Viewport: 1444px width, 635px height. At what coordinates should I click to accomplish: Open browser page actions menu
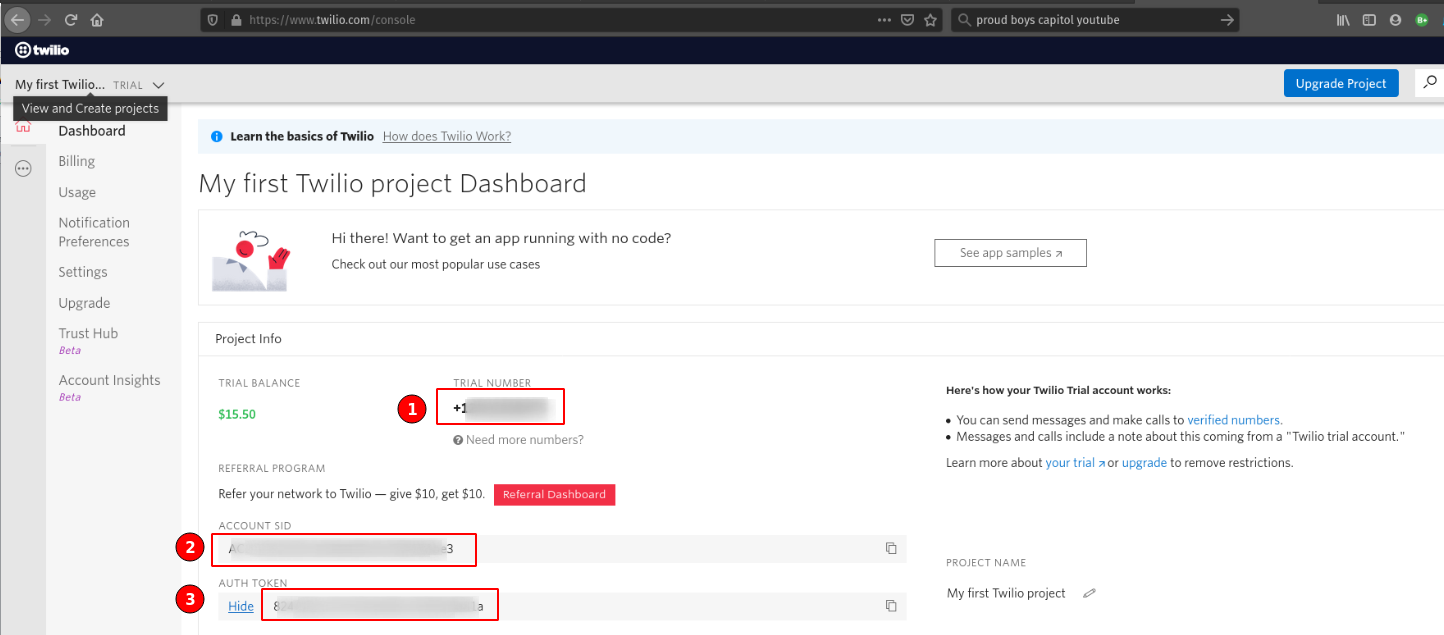(884, 19)
